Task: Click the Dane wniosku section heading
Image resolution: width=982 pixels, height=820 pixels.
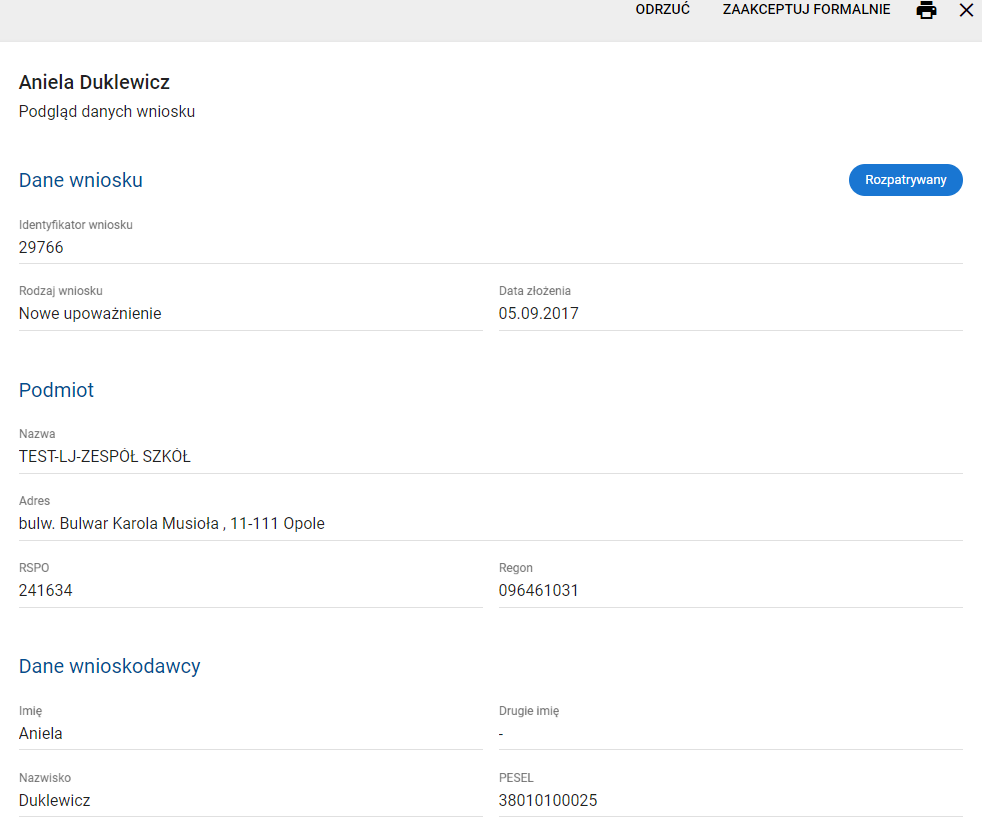Action: click(81, 180)
